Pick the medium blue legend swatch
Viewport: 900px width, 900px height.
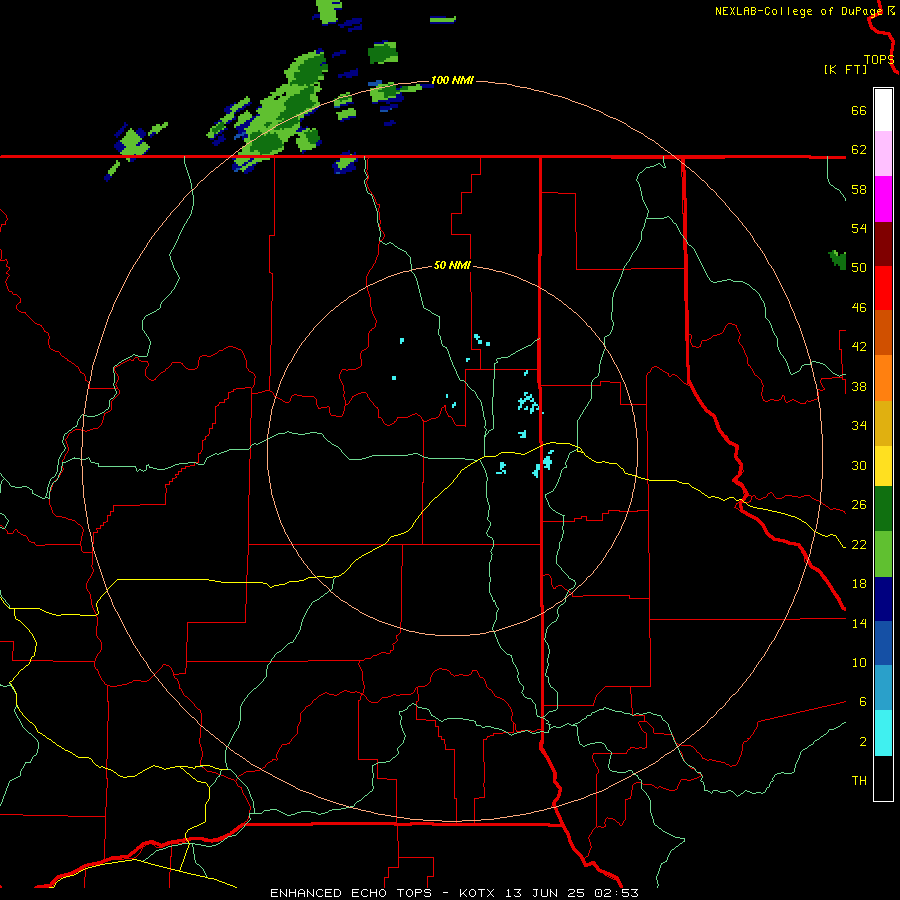pos(883,643)
